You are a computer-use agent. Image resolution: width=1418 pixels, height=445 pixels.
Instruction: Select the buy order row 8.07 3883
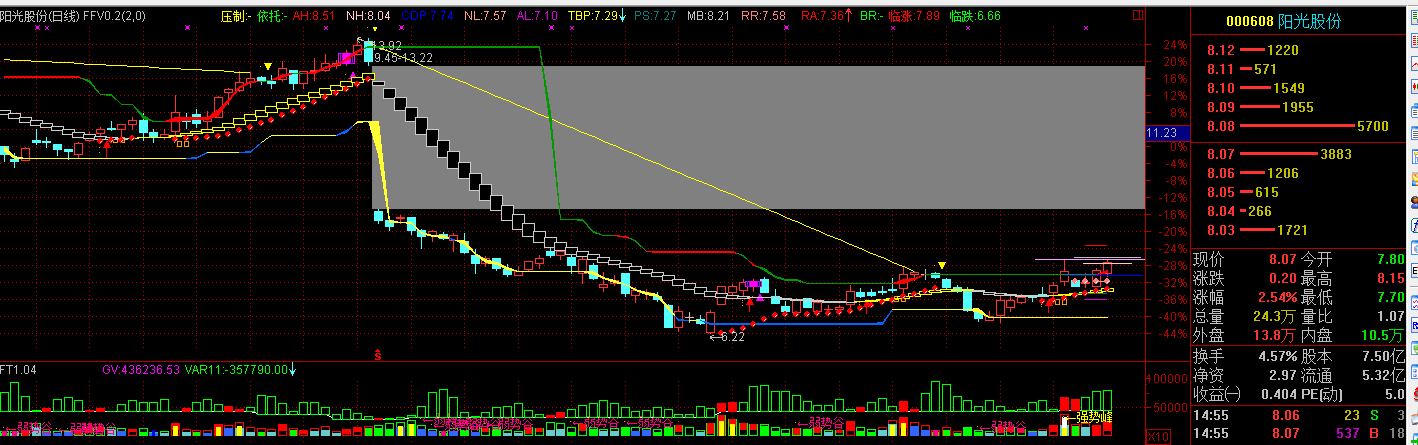pyautogui.click(x=1299, y=154)
